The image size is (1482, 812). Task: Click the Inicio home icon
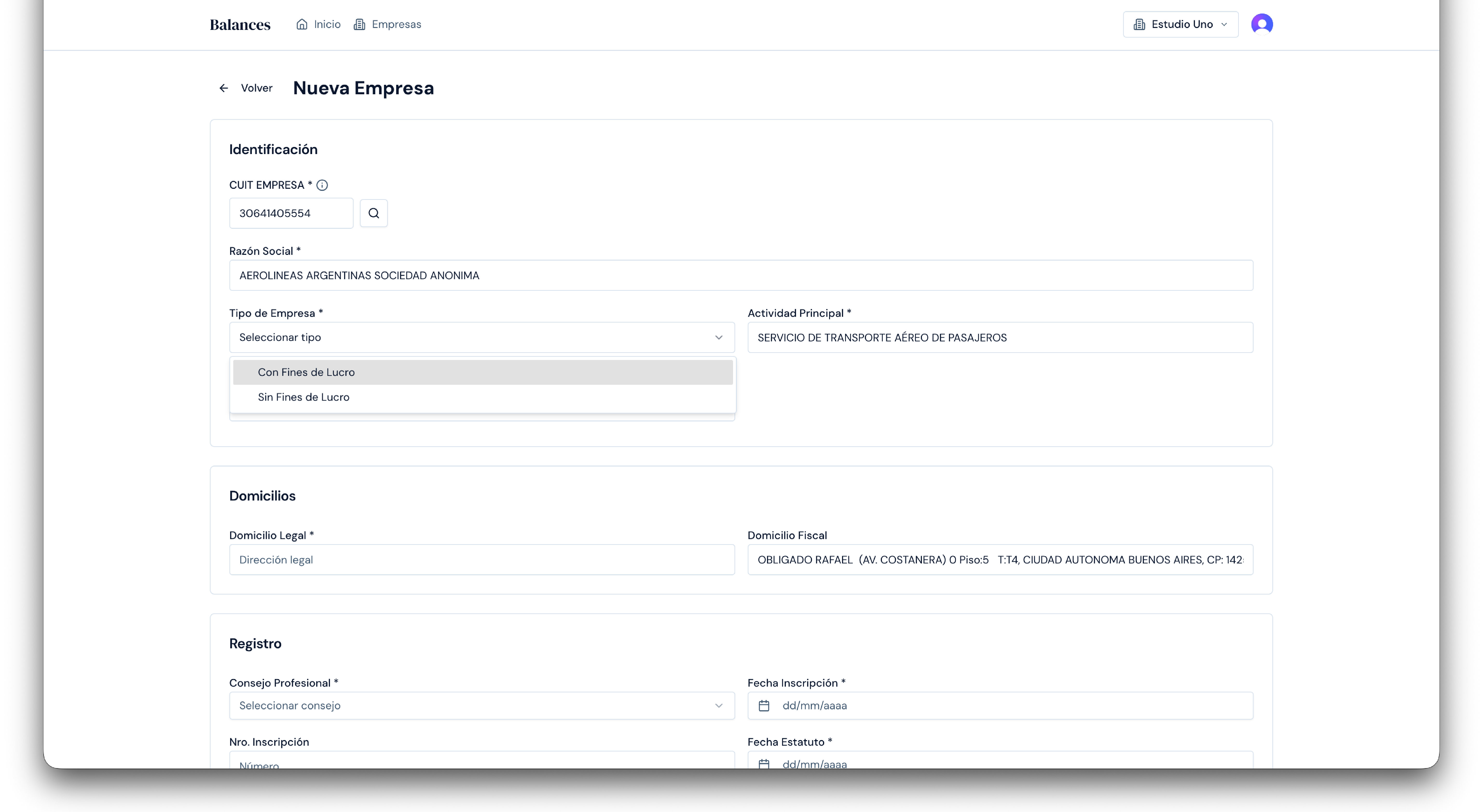point(302,24)
